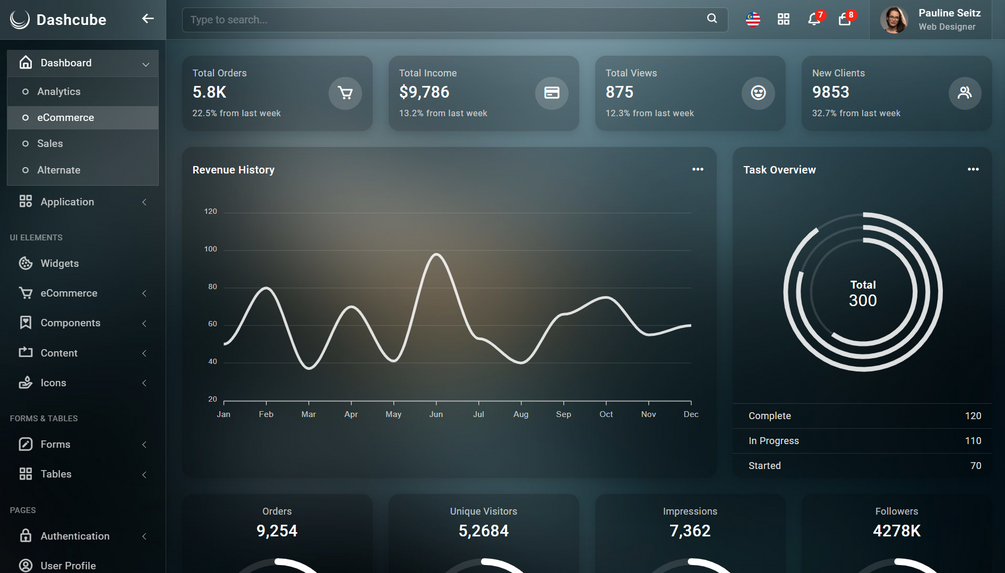Select the Analytics submenu item
Viewport: 1005px width, 573px height.
pyautogui.click(x=83, y=92)
